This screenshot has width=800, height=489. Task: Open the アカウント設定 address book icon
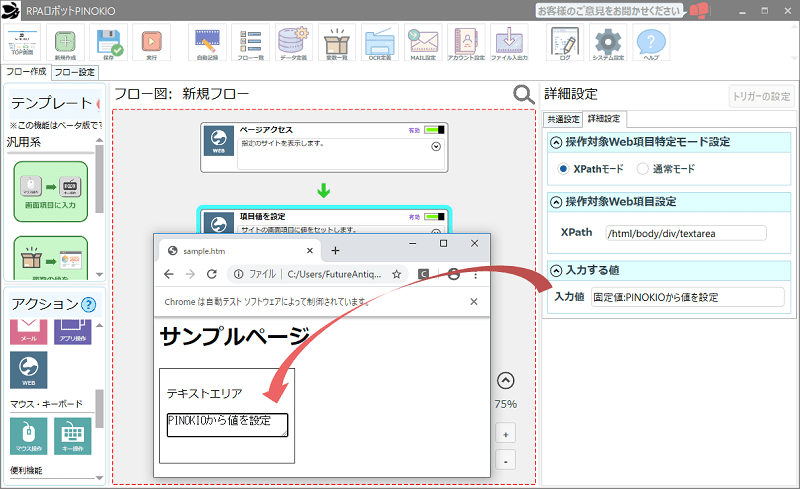(x=466, y=43)
